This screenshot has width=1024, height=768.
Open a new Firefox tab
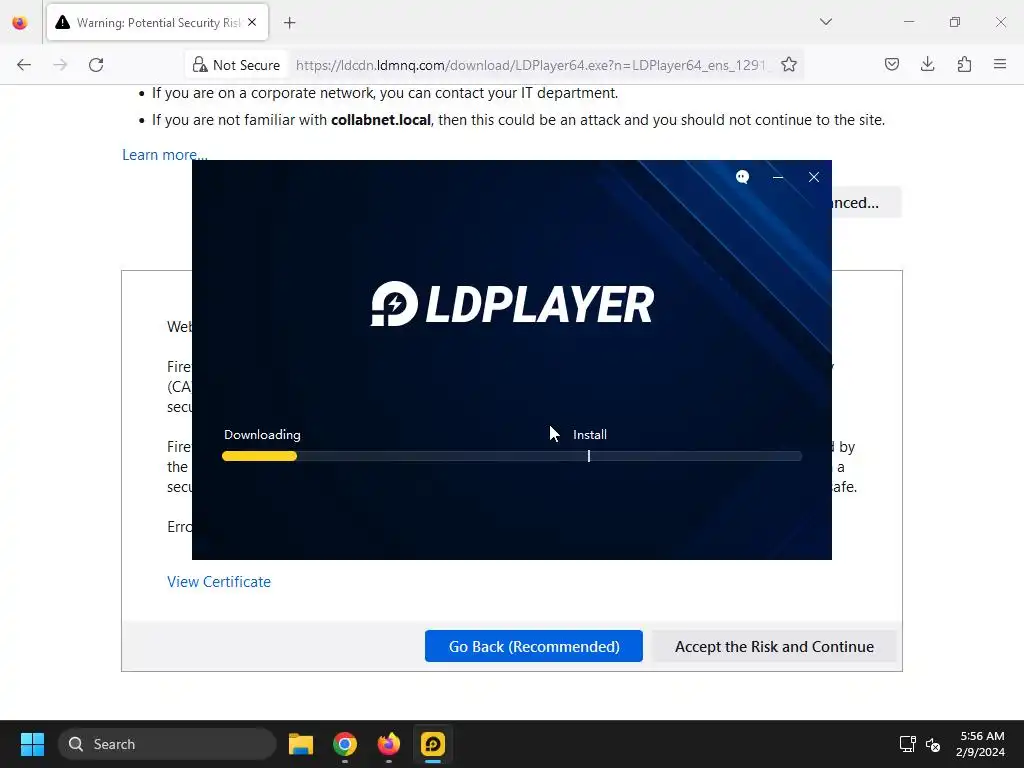coord(289,23)
